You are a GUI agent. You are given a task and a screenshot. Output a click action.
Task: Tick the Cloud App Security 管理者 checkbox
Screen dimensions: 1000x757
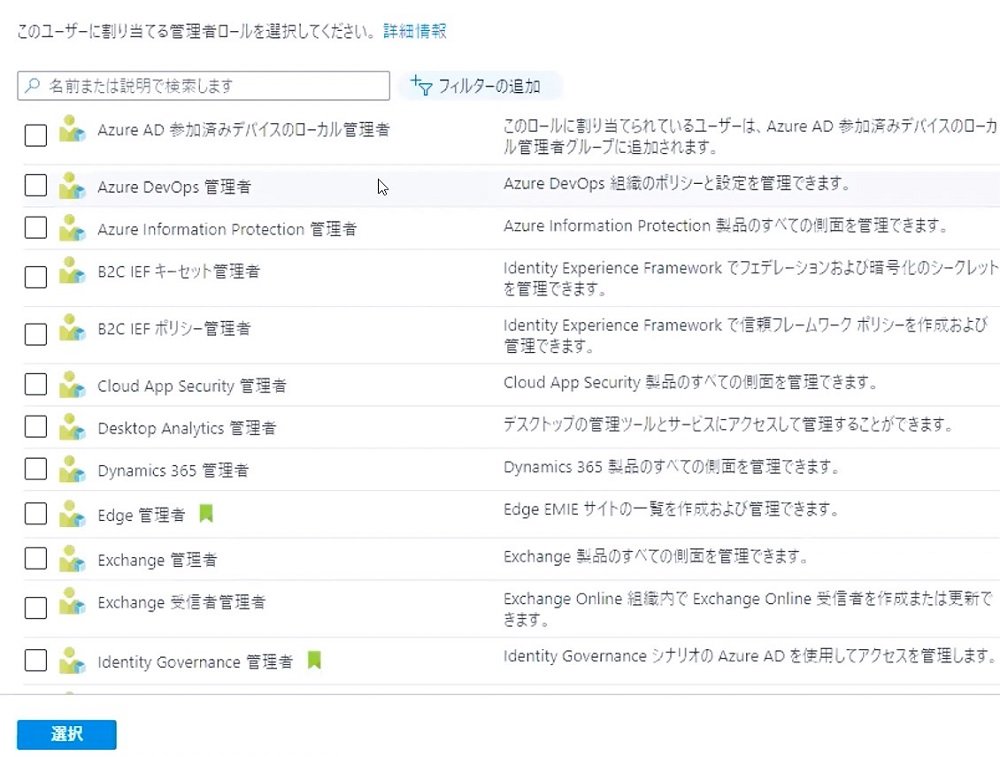36,384
